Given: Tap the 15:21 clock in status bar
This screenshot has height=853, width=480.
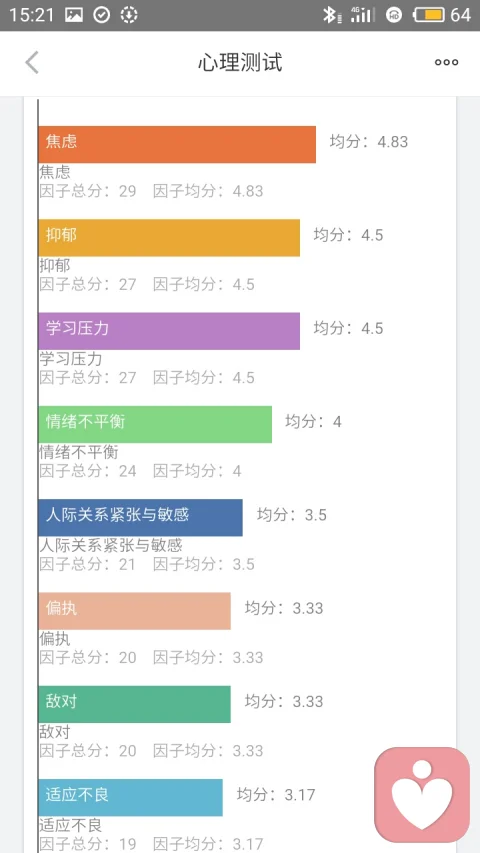Looking at the screenshot, I should (x=32, y=15).
